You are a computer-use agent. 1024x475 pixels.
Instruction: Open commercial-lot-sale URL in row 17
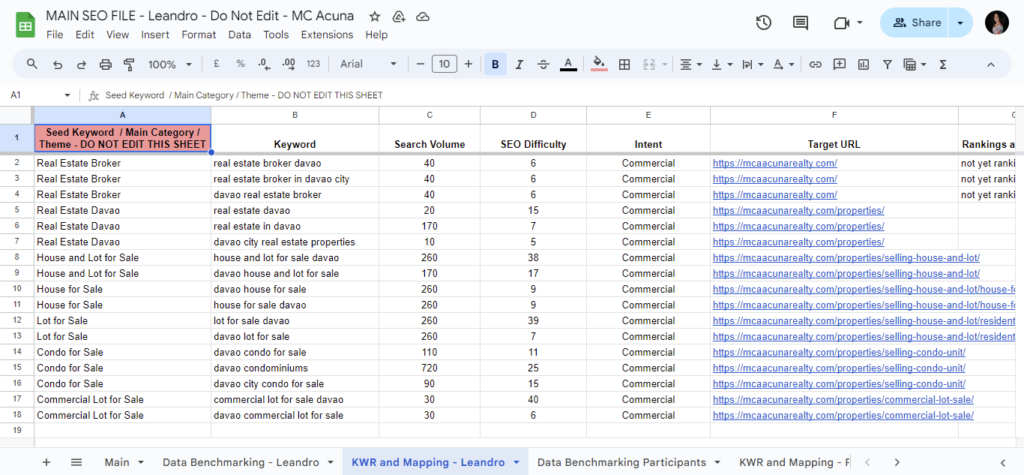(843, 399)
